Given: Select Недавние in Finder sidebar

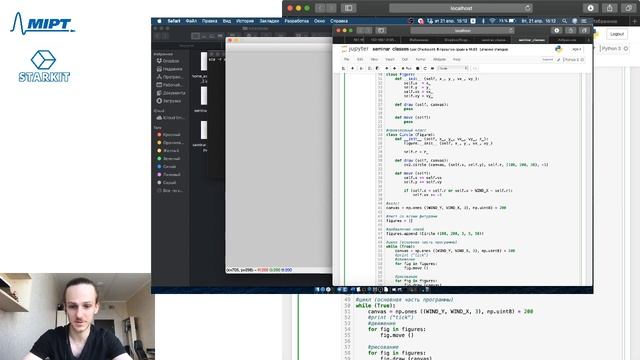Looking at the screenshot, I should tap(169, 69).
